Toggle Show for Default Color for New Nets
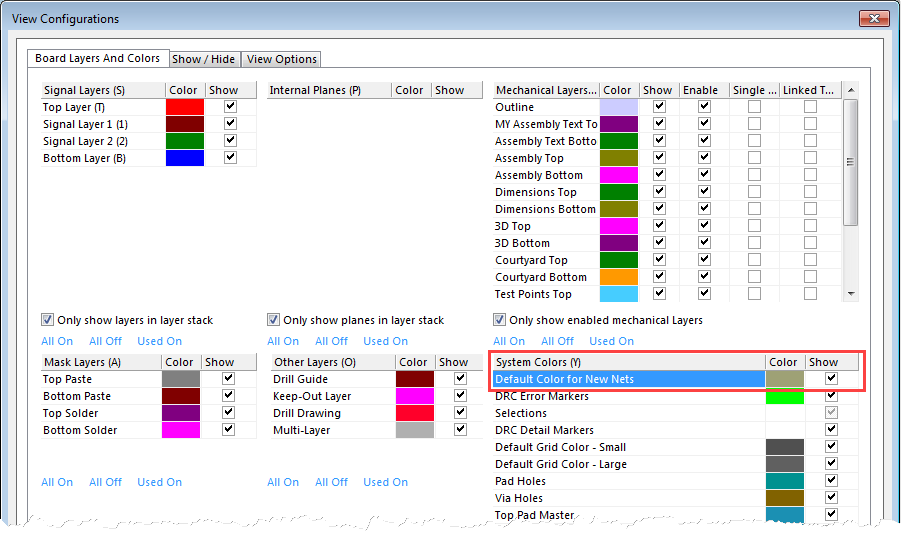The width and height of the screenshot is (902, 533). [x=831, y=378]
